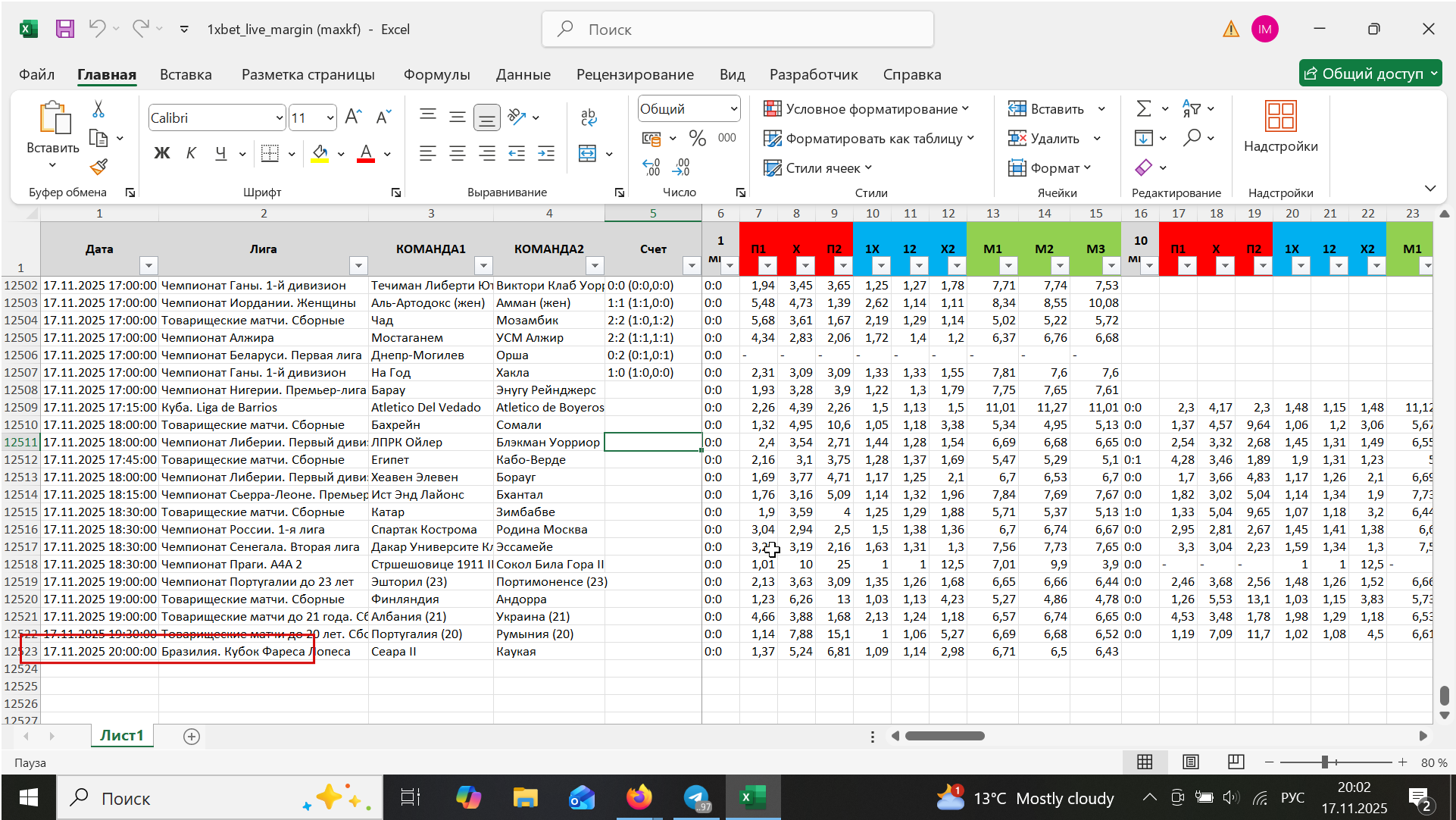Click the Cut scissors icon
The width and height of the screenshot is (1456, 820).
click(x=98, y=110)
